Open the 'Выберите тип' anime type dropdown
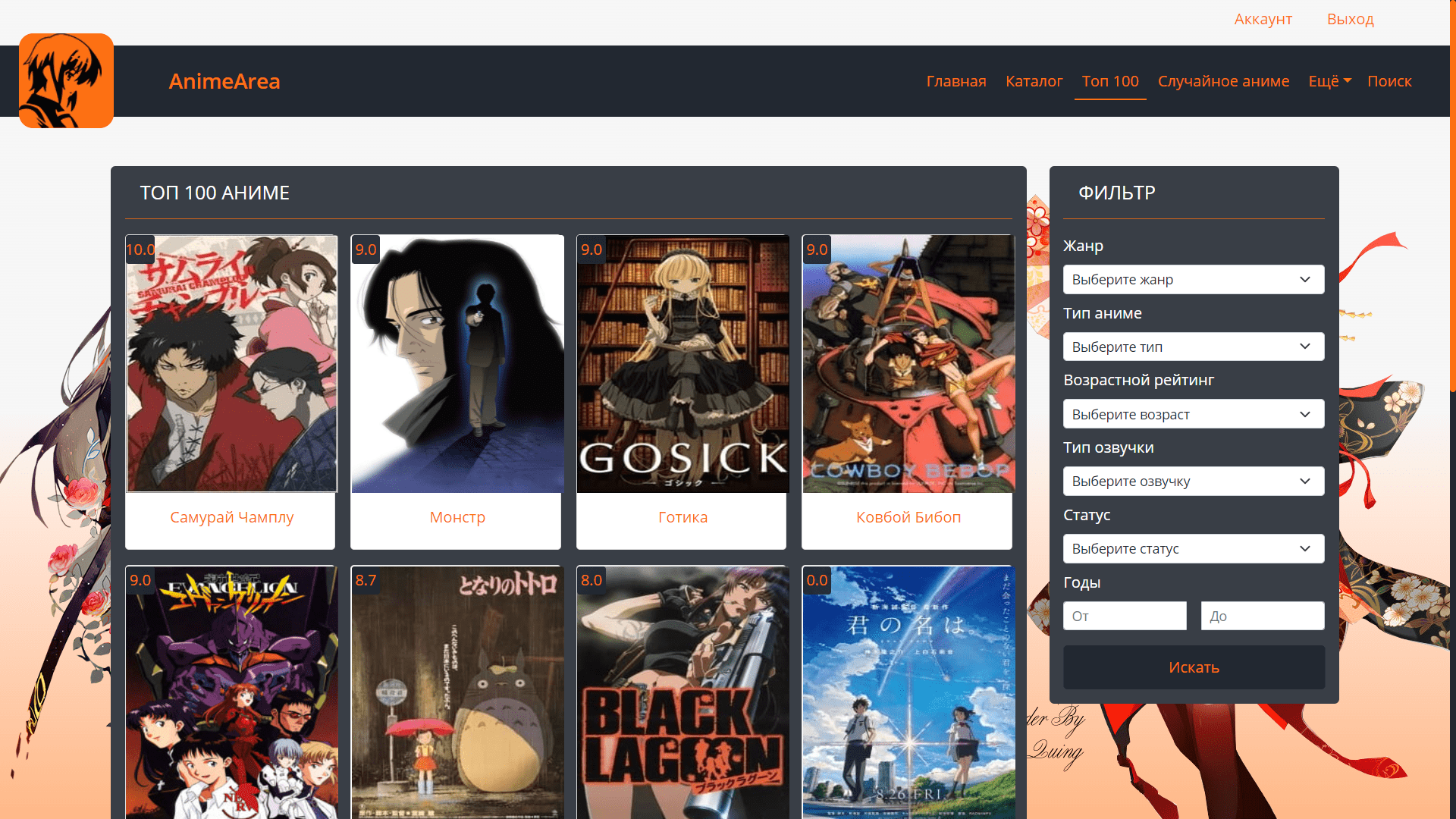The image size is (1456, 819). click(x=1193, y=347)
